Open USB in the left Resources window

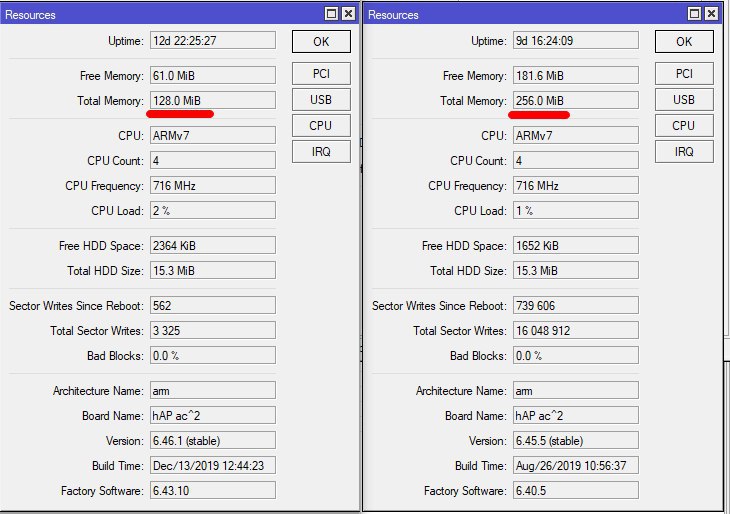coord(321,100)
